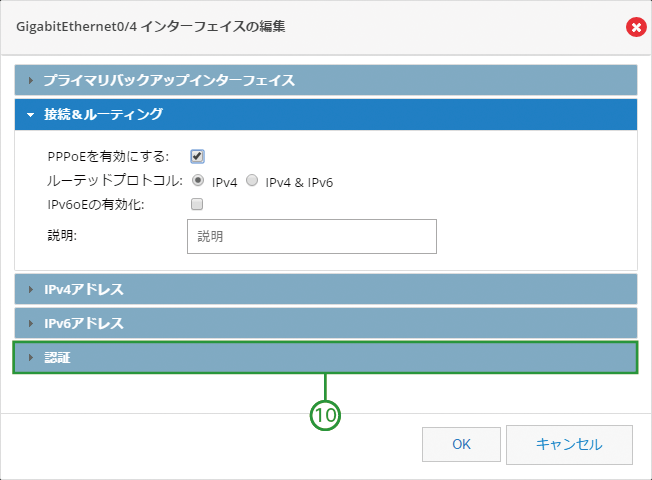Image resolution: width=652 pixels, height=480 pixels.
Task: Click the IPv6アドレス expand triangle
Action: pyautogui.click(x=30, y=324)
